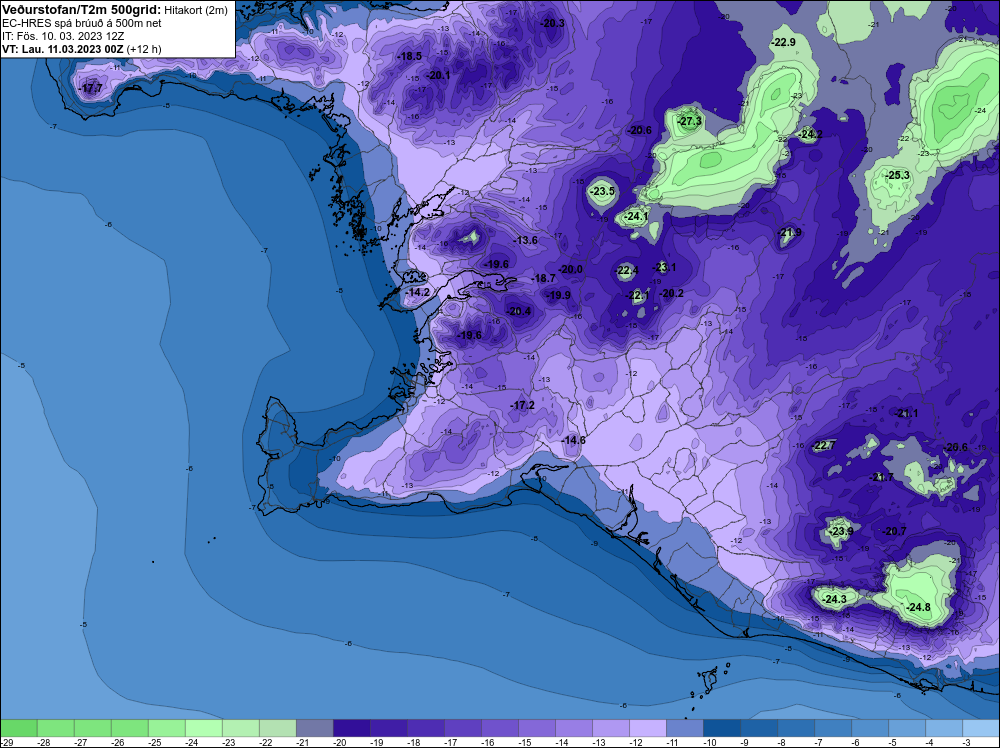Screen dimensions: 1000x748
Task: Click the -27.3 temperature label on the map
Action: (x=689, y=121)
